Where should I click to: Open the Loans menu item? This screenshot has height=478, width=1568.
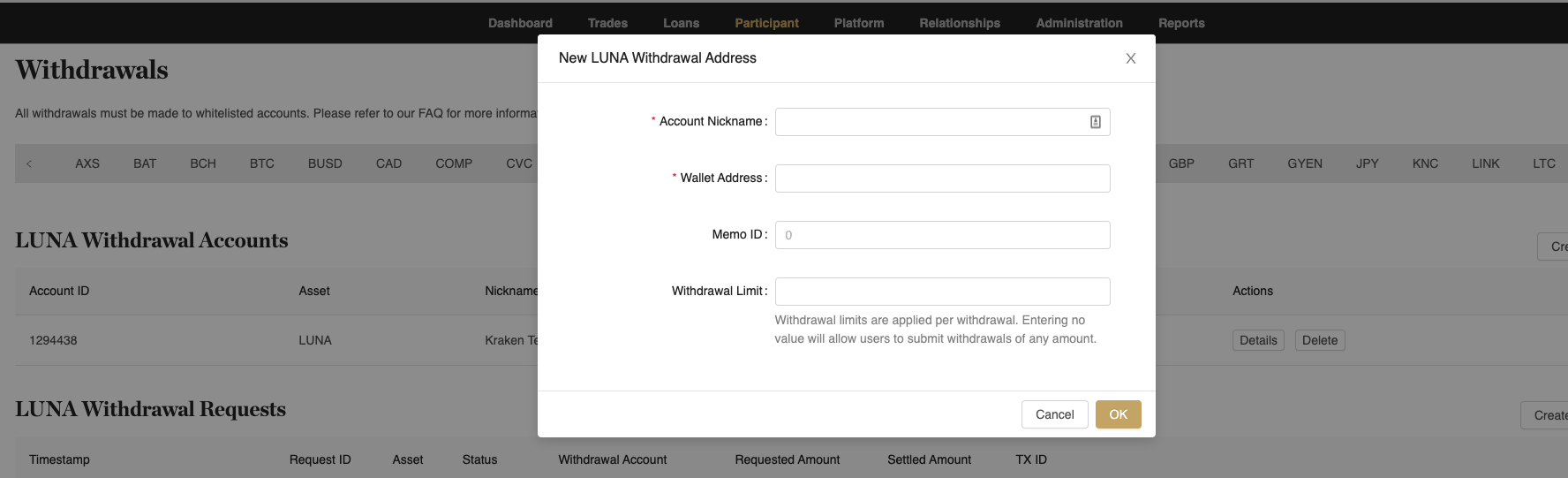coord(681,23)
